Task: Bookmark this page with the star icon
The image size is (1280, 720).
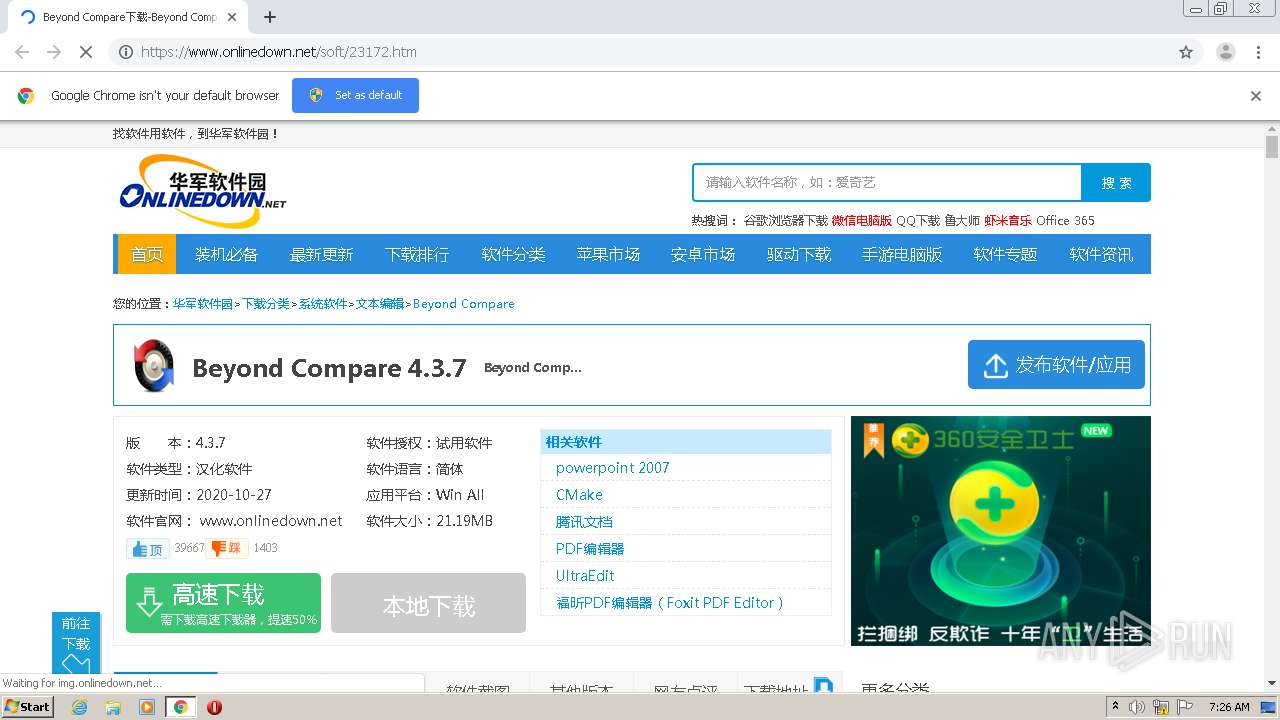Action: click(1186, 52)
